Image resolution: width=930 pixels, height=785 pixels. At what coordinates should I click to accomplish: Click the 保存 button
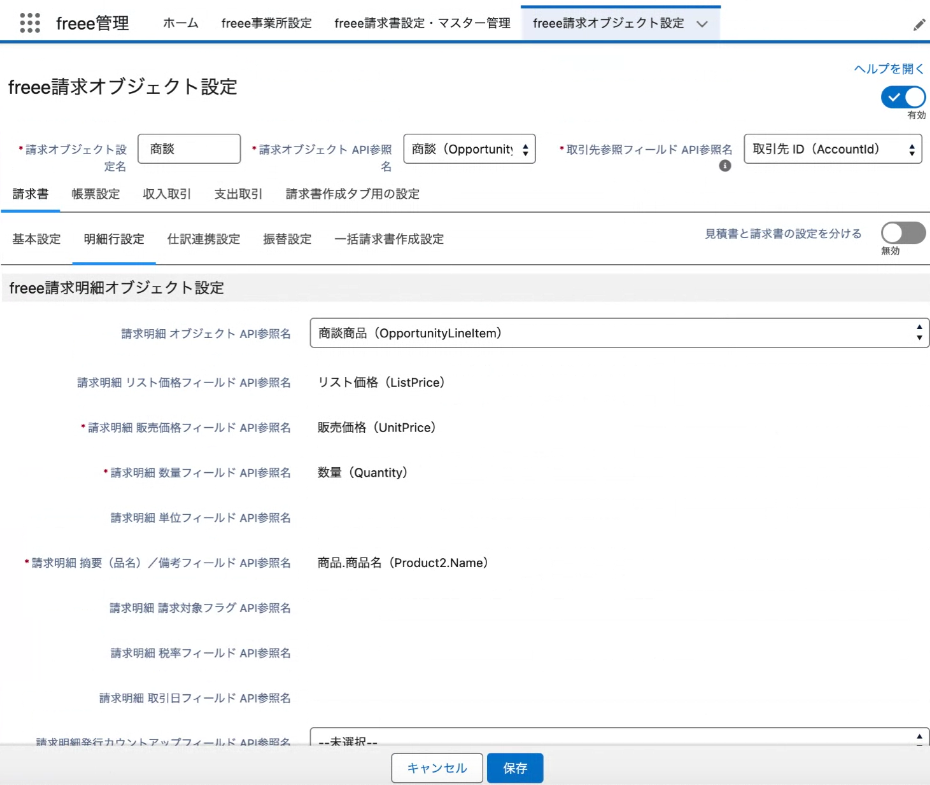(x=515, y=768)
